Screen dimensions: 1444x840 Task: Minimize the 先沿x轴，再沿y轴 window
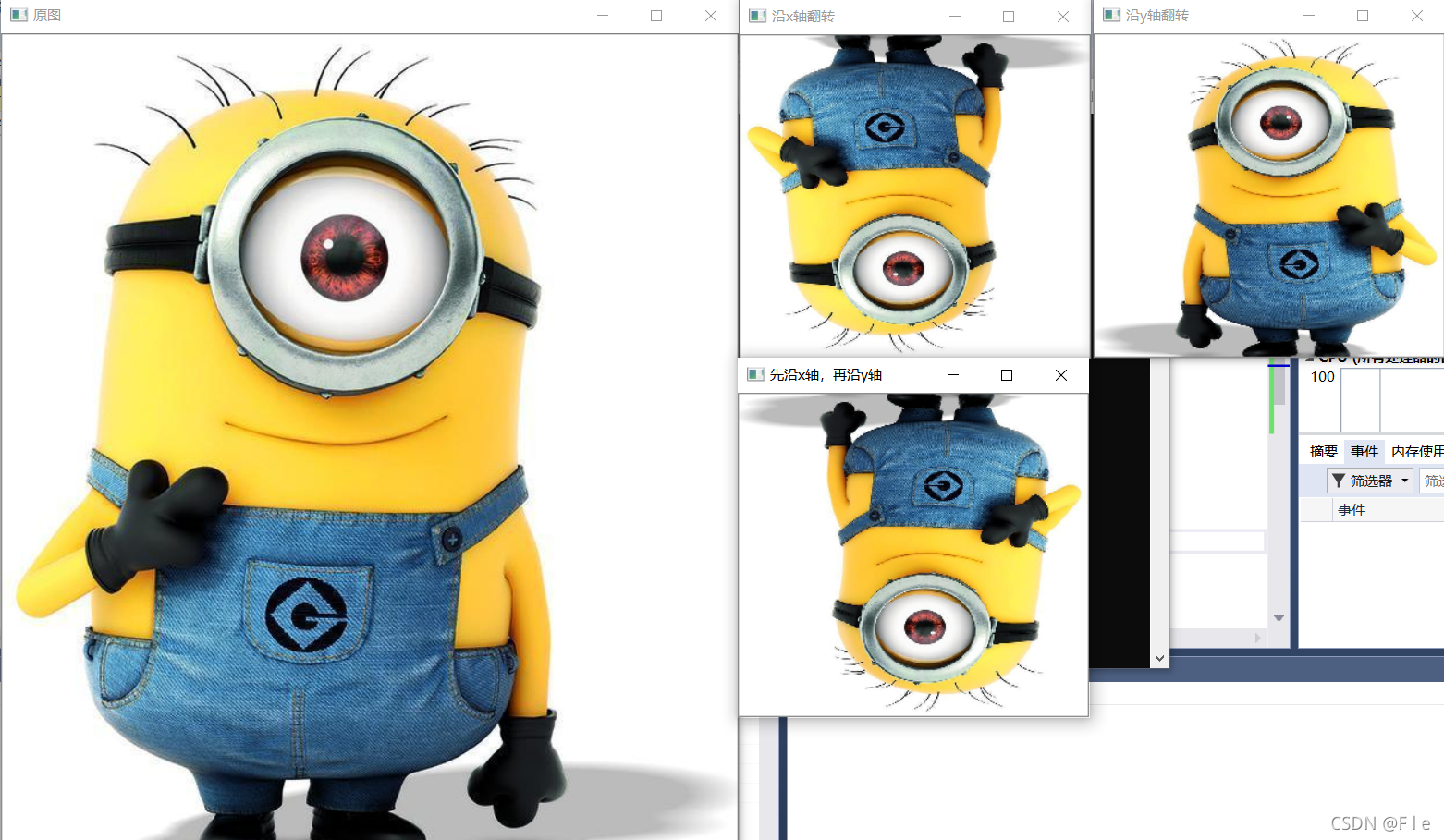coord(953,375)
